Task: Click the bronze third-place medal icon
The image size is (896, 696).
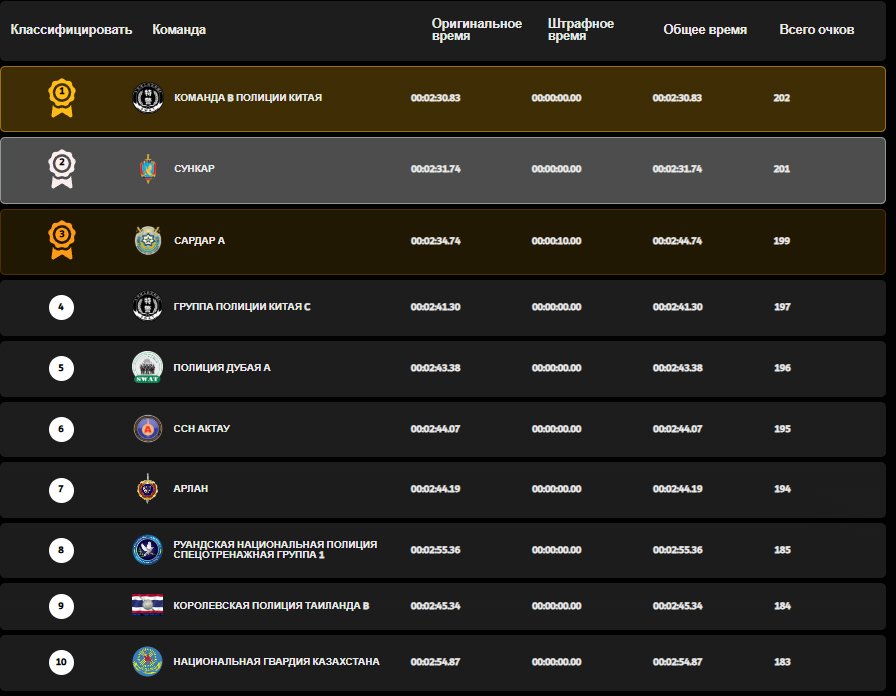Action: [62, 240]
